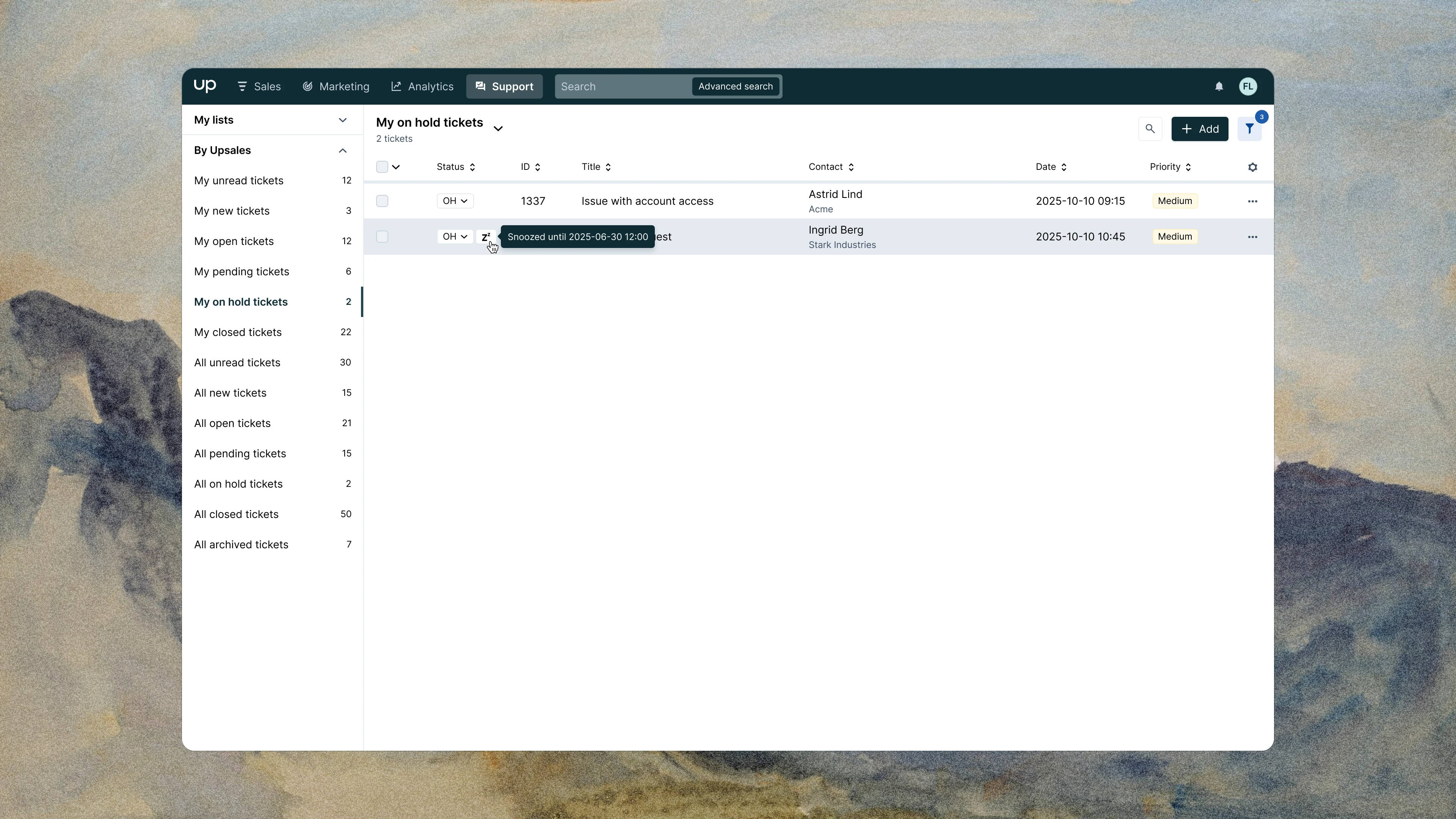Open more options for ticket 1337
The image size is (1456, 819).
1252,201
